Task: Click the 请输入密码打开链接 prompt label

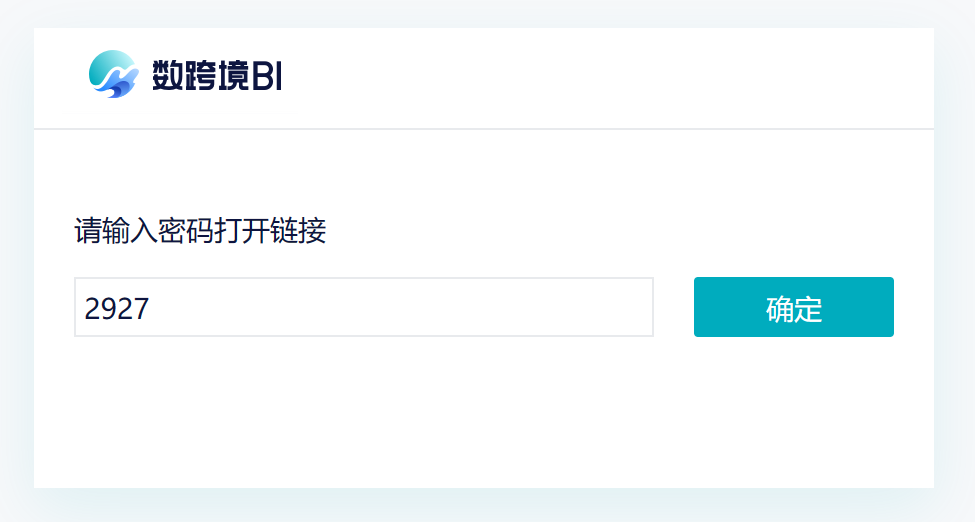Action: pos(200,232)
